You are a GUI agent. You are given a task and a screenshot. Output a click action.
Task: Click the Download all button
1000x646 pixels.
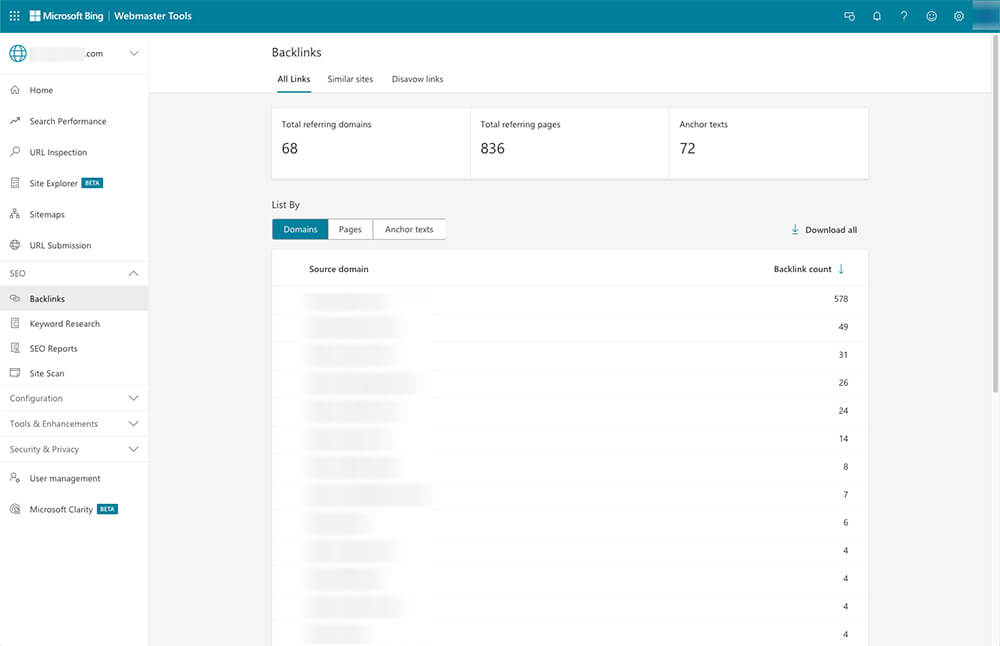(x=824, y=230)
